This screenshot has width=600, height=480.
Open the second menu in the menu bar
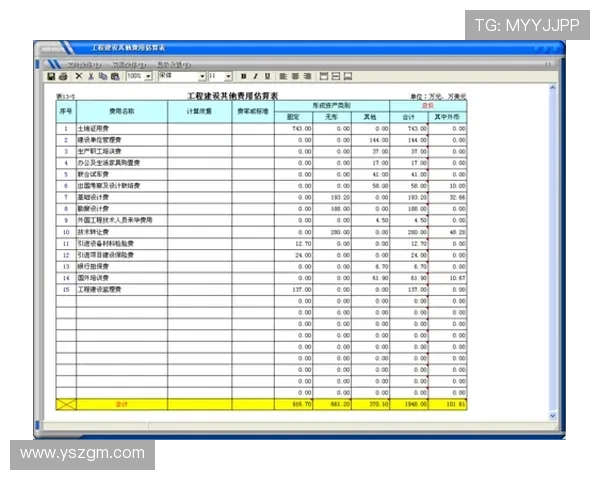tap(129, 65)
